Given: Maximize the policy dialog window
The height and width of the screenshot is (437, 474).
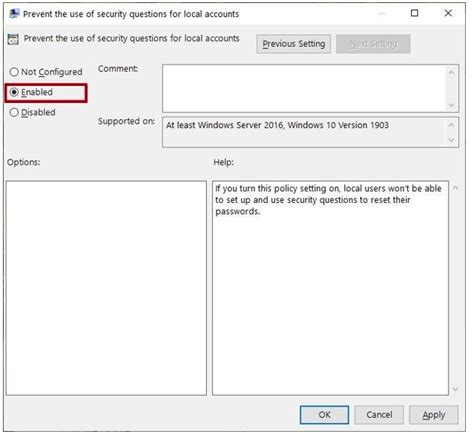Looking at the screenshot, I should [414, 13].
